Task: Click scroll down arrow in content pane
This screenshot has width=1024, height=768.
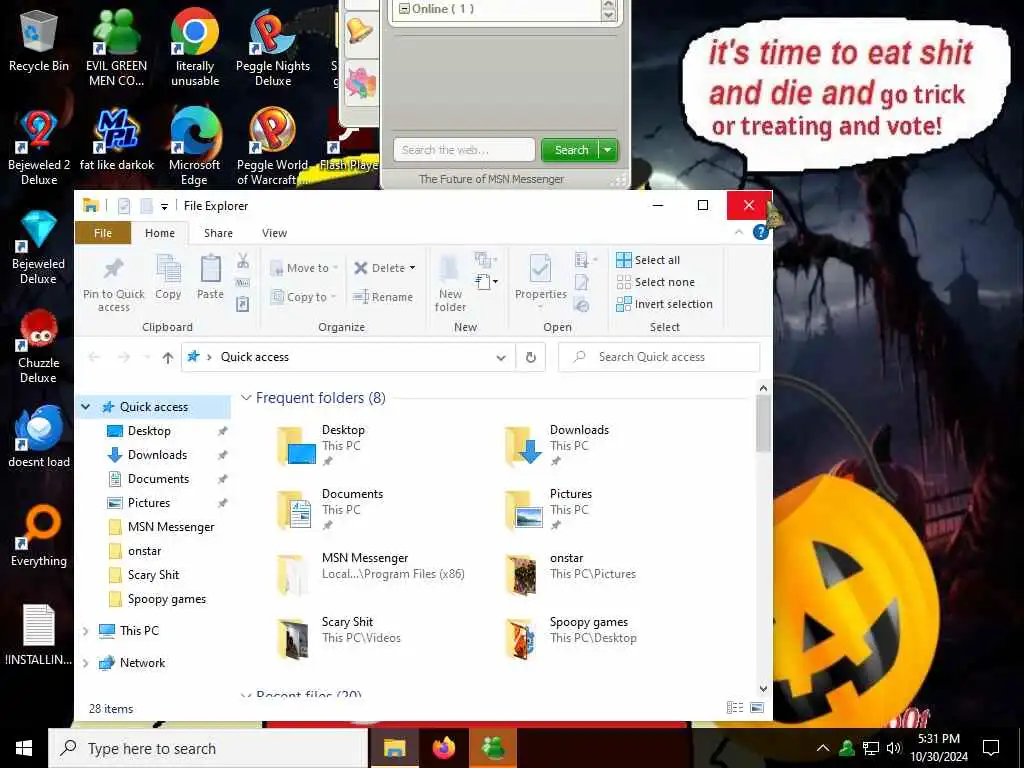Action: [x=763, y=689]
